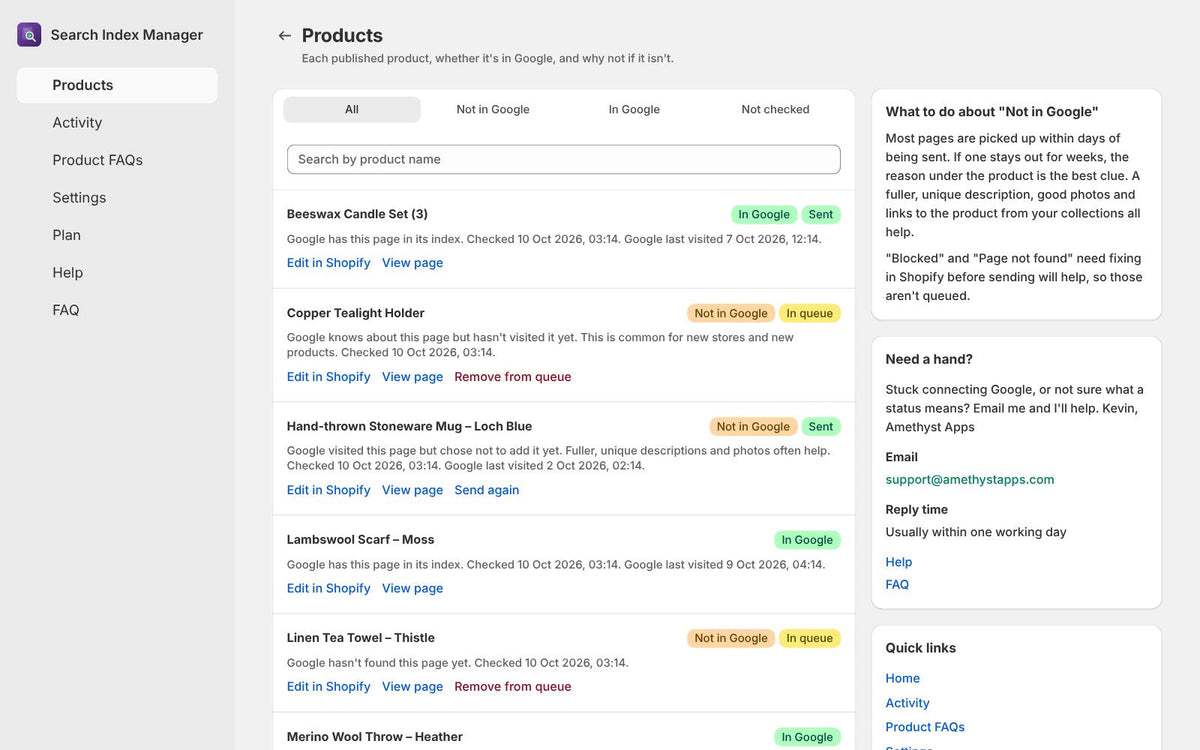This screenshot has height=750, width=1200.
Task: Click the Copper Tealight Holder title
Action: (356, 313)
